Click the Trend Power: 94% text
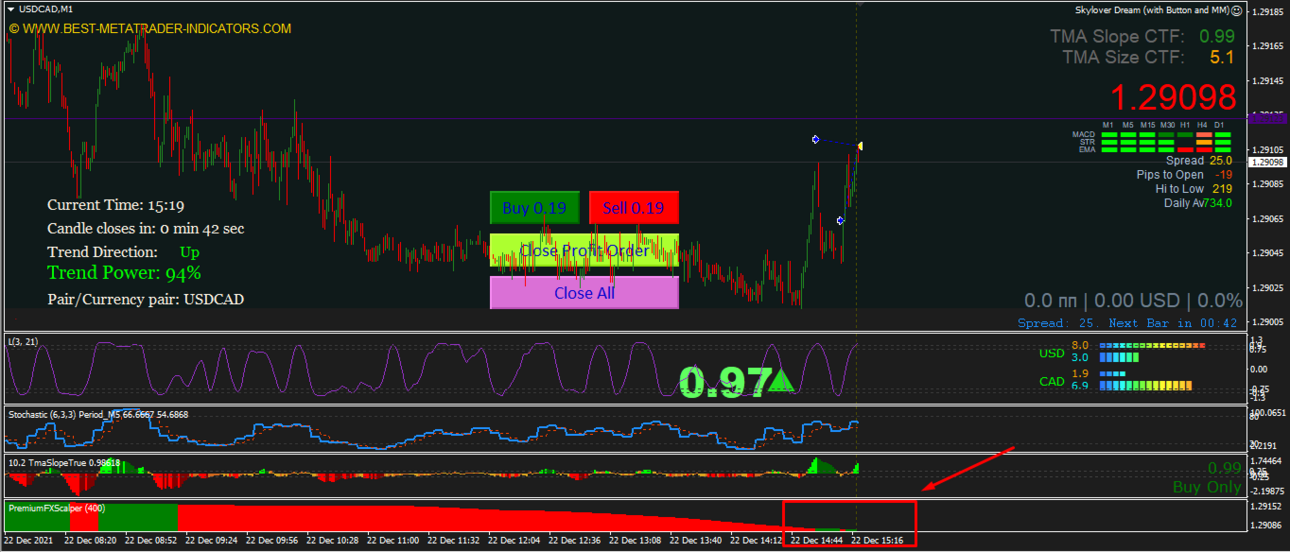Screen dimensions: 1290x552 [x=124, y=273]
